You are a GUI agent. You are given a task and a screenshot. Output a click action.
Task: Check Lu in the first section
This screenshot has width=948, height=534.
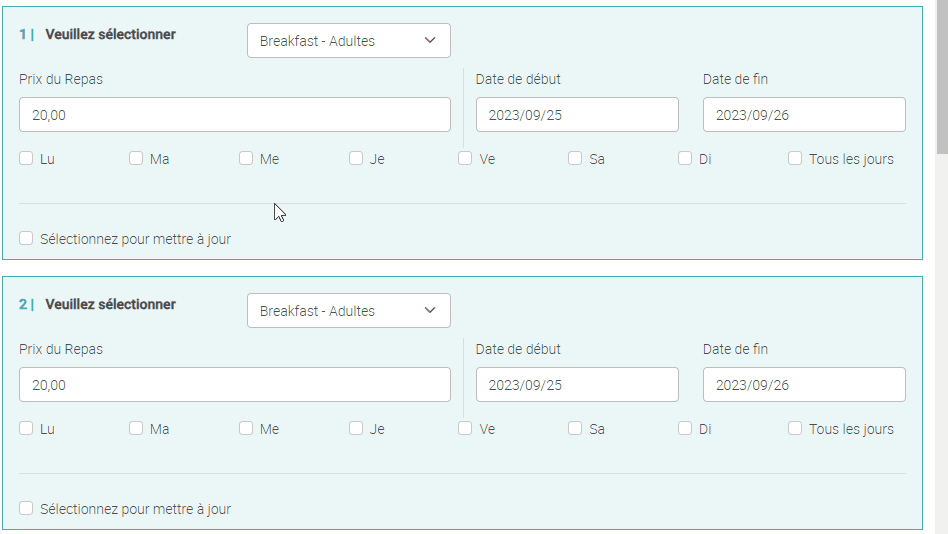tap(26, 158)
